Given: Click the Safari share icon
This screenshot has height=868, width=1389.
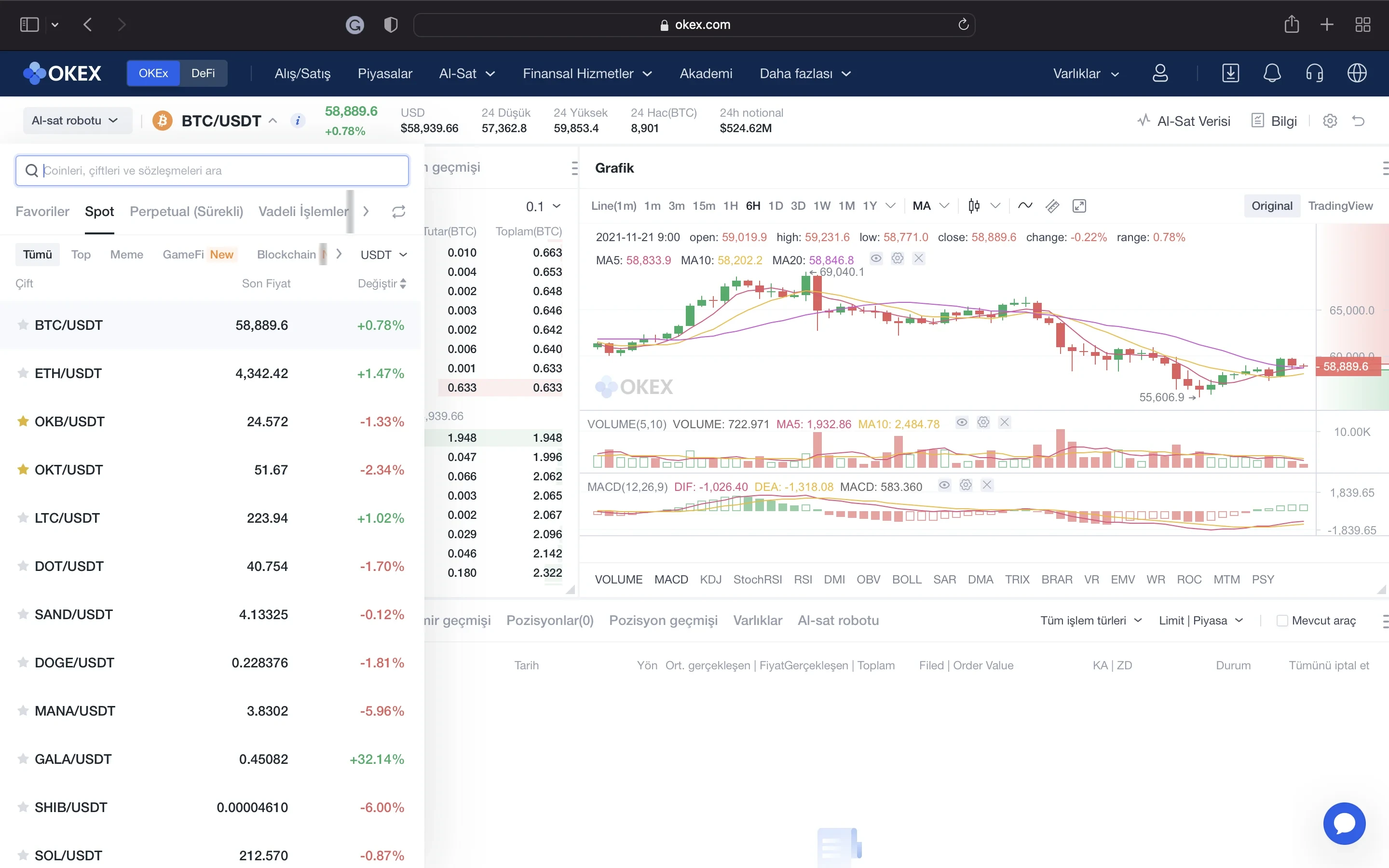Looking at the screenshot, I should coord(1292,24).
